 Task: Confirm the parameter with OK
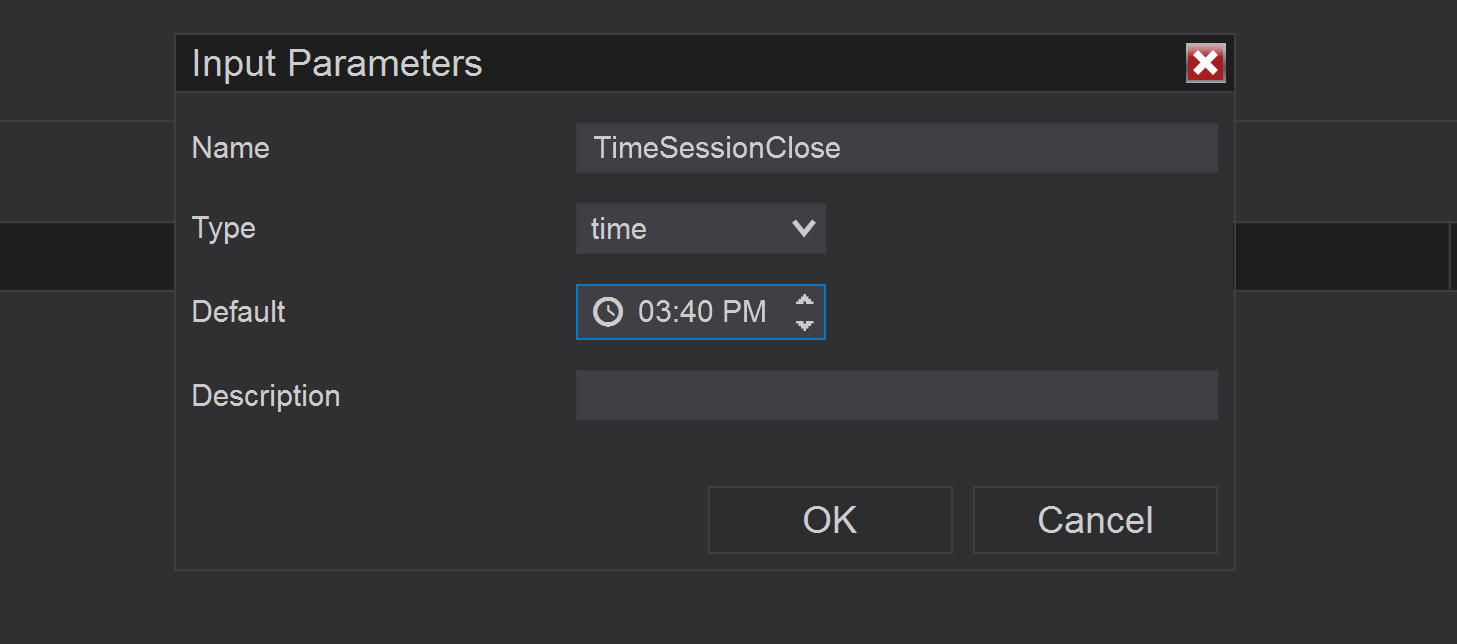830,520
